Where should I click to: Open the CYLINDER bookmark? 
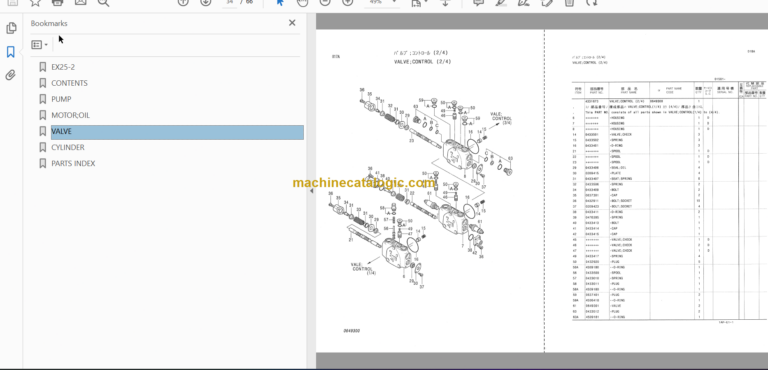[68, 148]
